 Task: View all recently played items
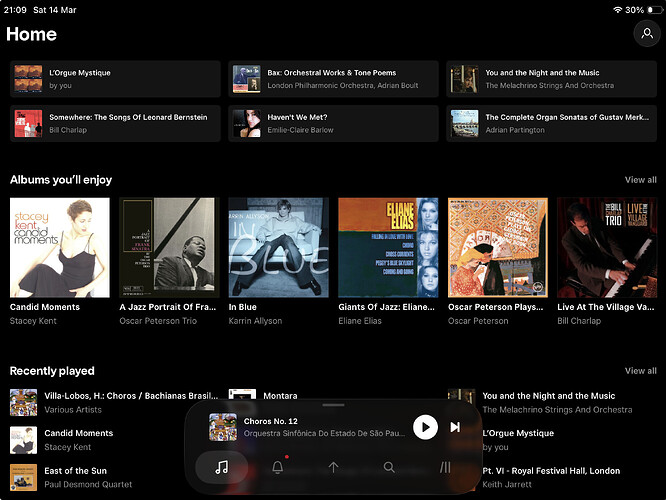tap(641, 371)
